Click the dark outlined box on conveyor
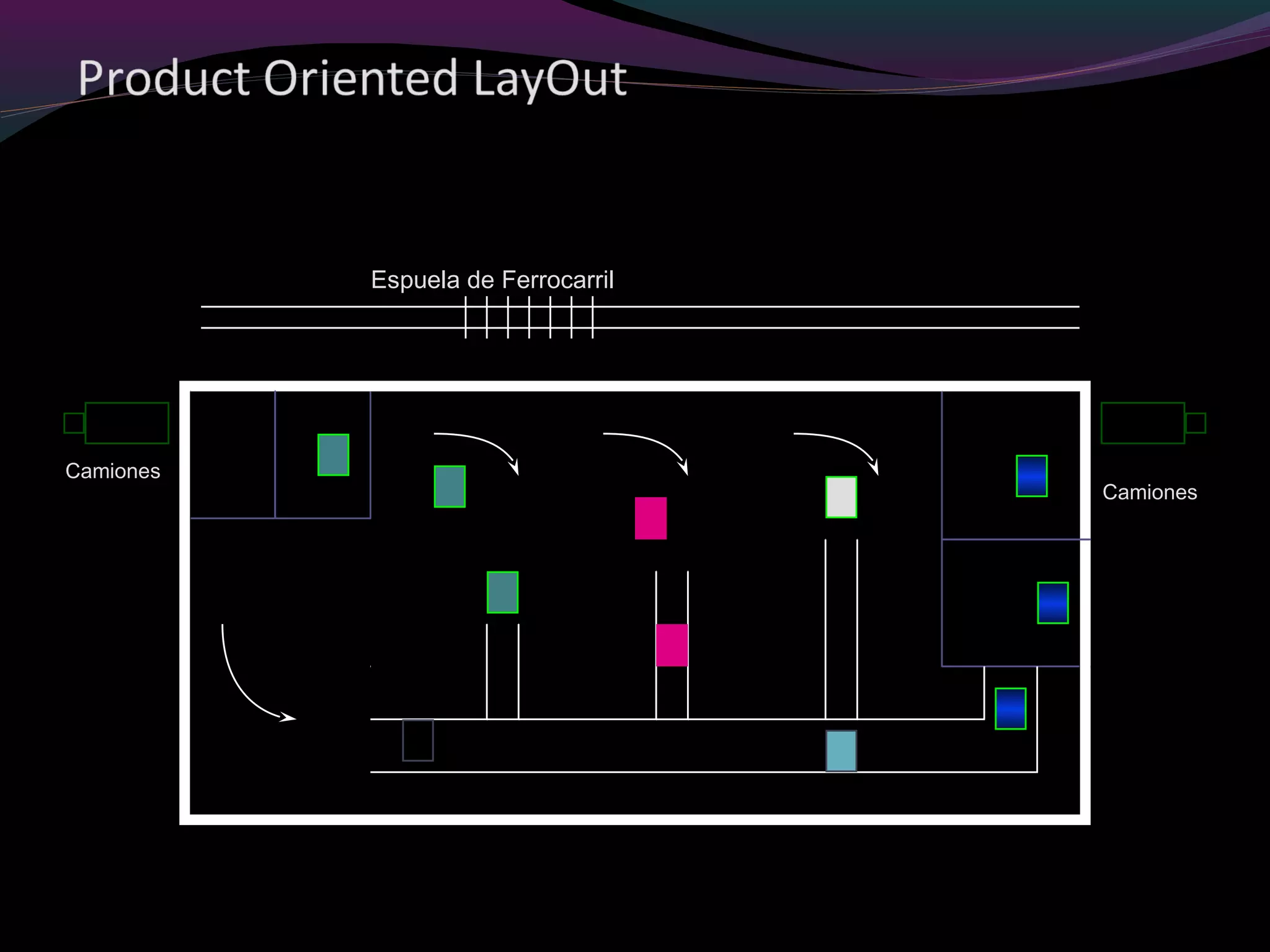The image size is (1270, 952). point(418,740)
